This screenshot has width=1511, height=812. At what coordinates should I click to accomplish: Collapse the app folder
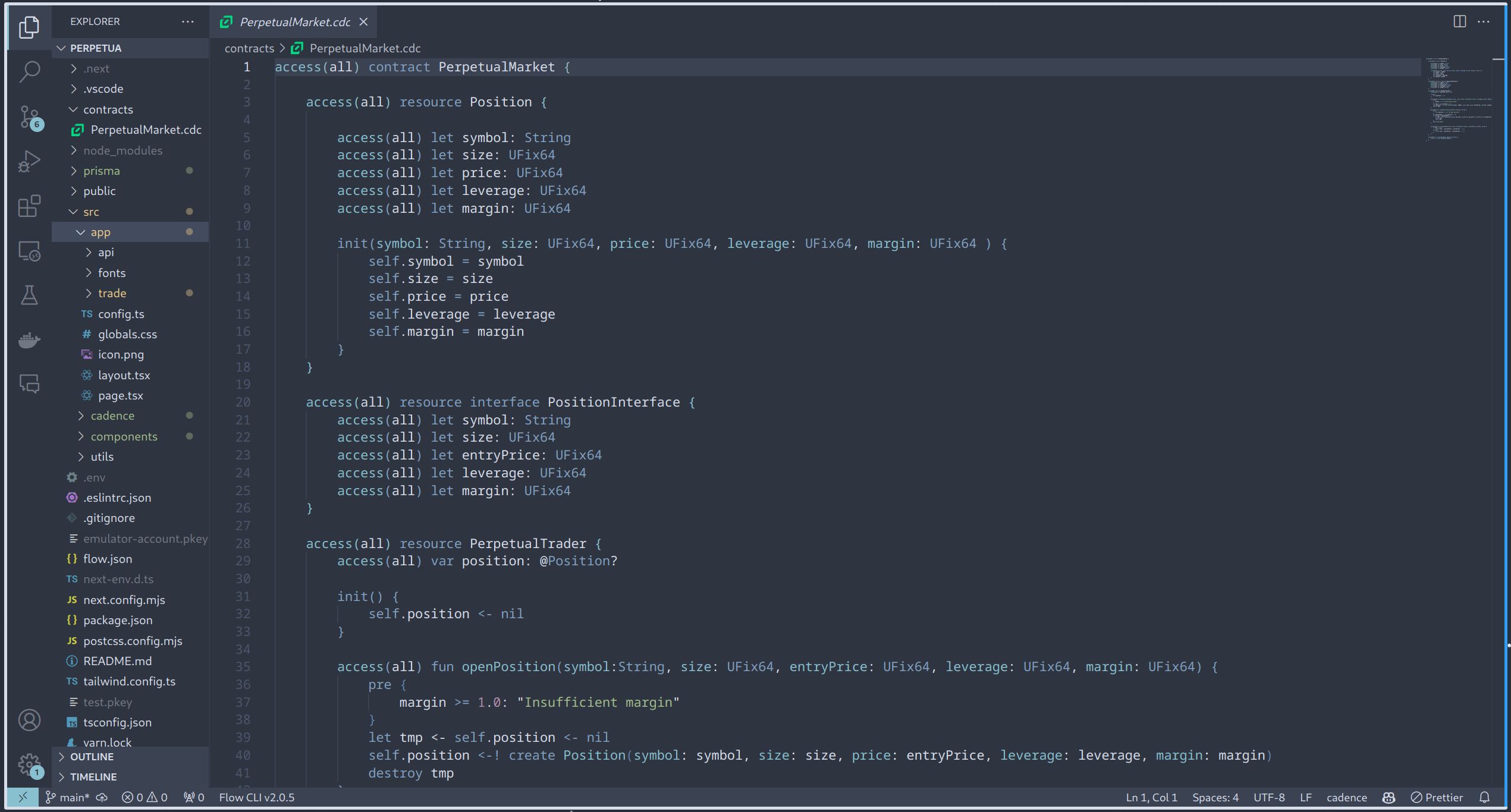coord(130,232)
